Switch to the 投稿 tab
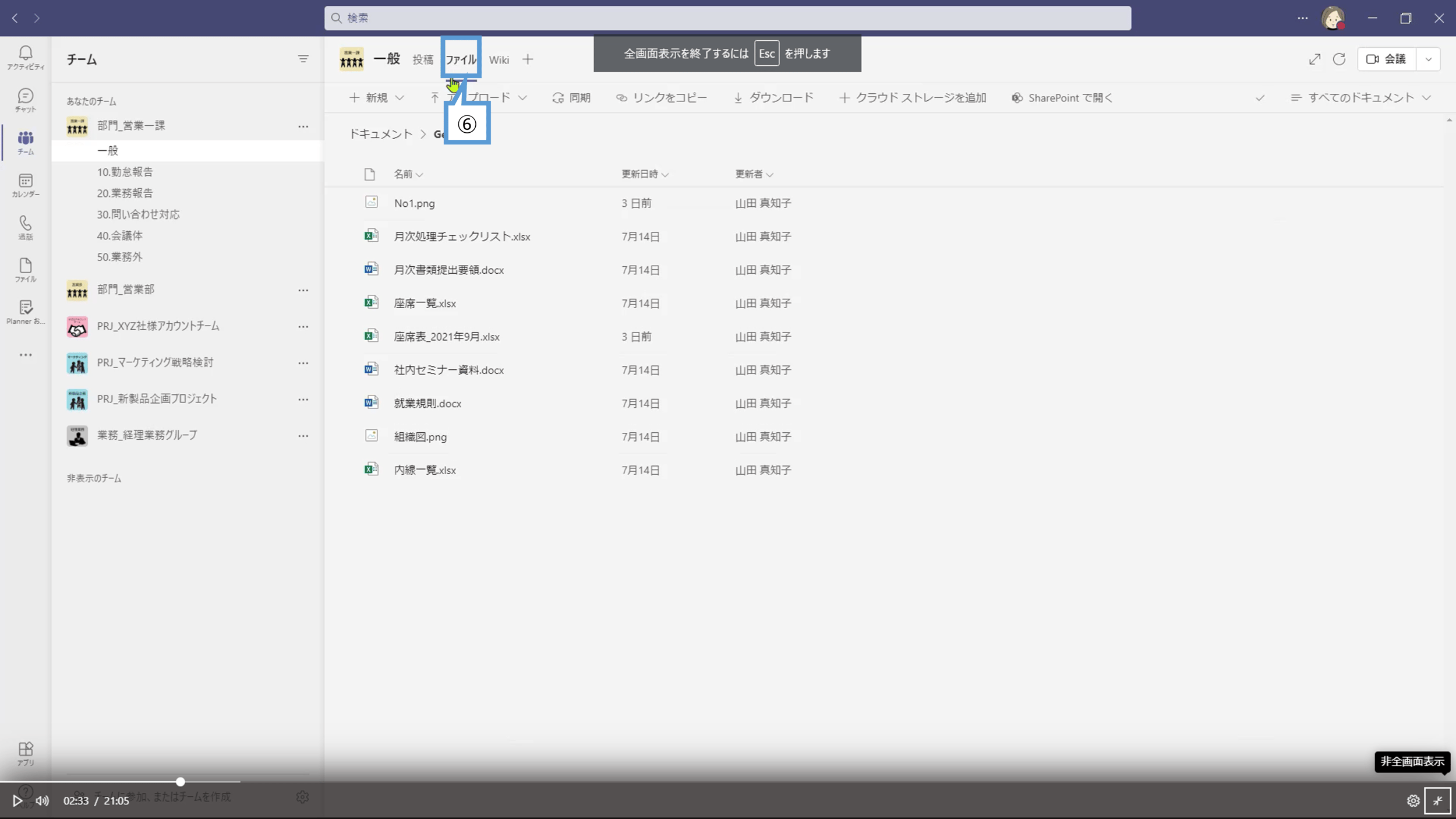The image size is (1456, 819). click(x=423, y=59)
